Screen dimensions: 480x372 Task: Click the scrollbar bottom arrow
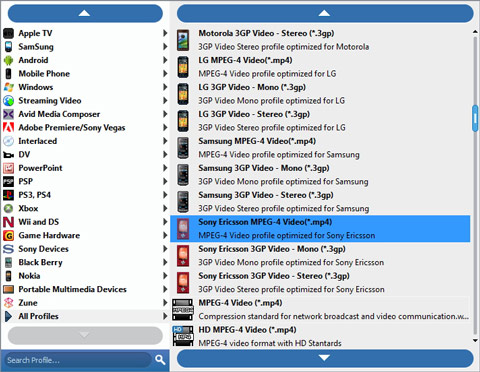point(475,340)
